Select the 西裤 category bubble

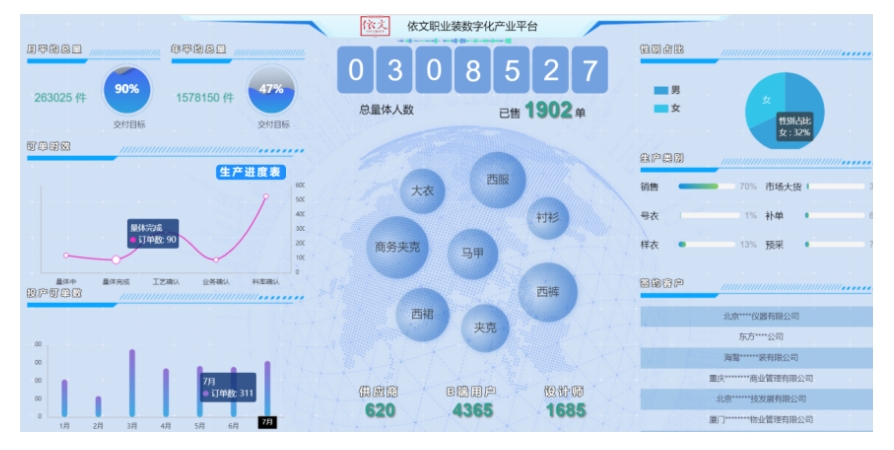(548, 291)
